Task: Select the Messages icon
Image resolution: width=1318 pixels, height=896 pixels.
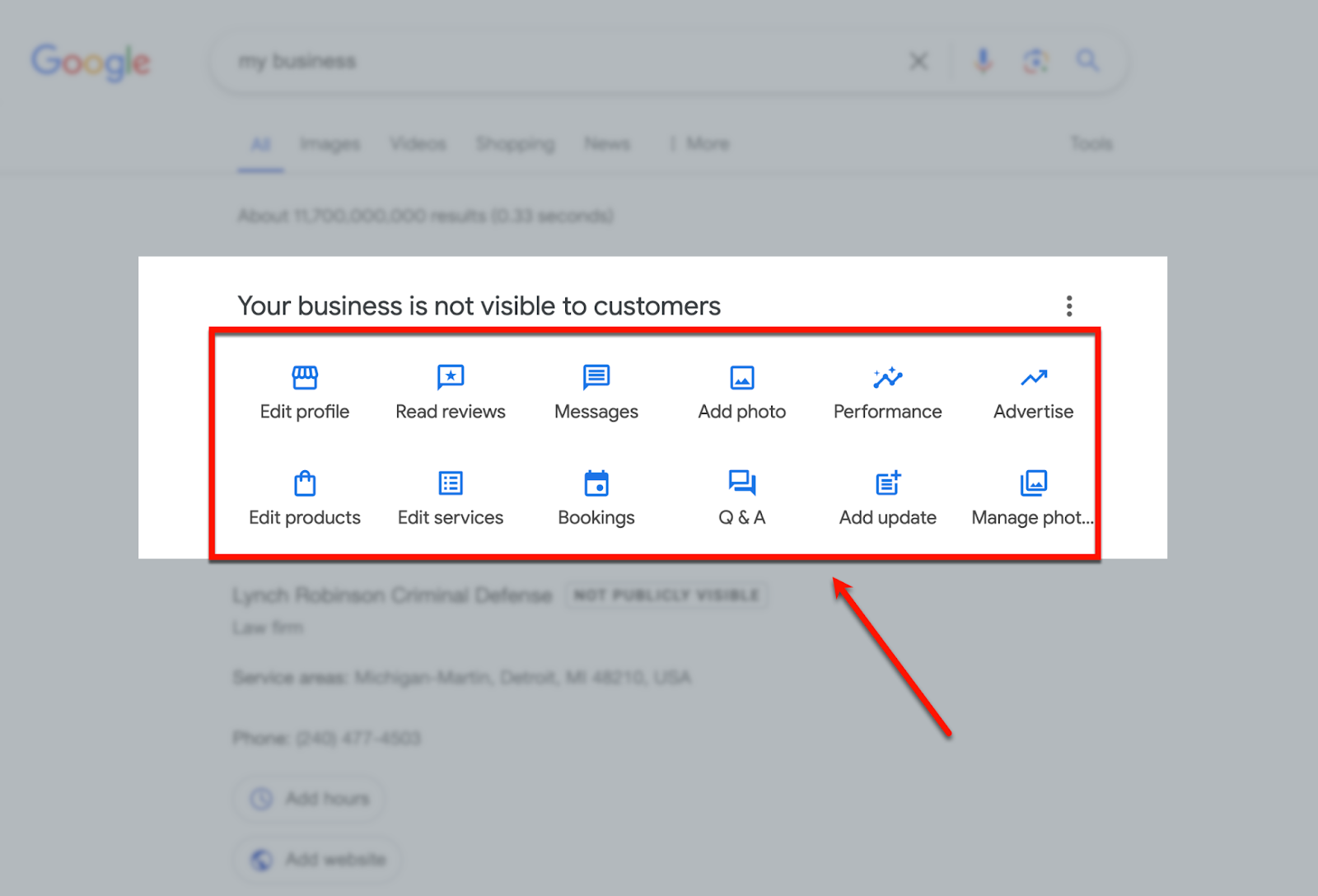Action: pos(596,378)
